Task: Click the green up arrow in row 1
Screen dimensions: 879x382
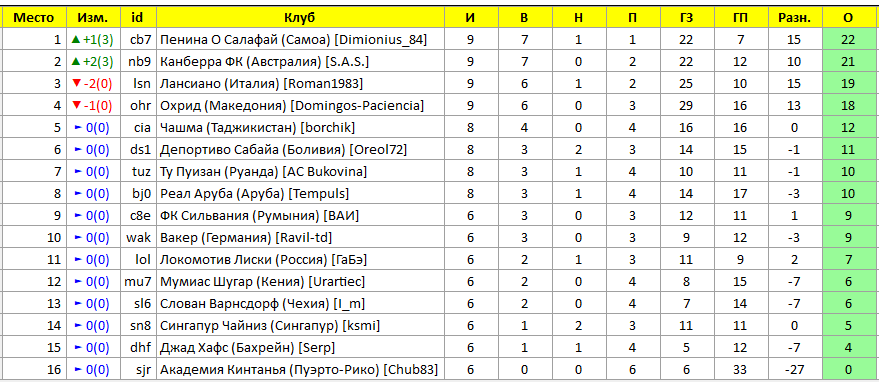Action: (x=76, y=40)
